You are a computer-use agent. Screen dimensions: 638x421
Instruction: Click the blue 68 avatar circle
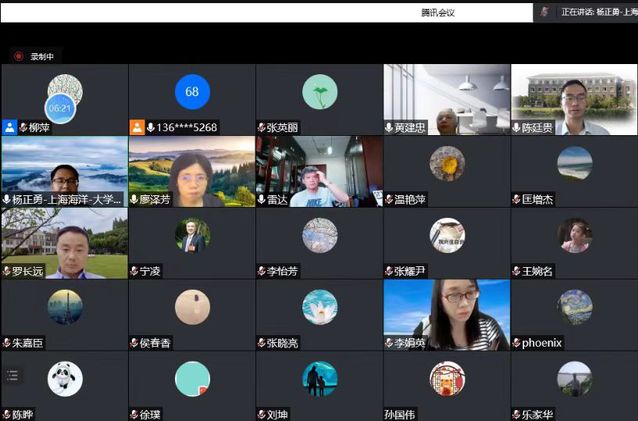(192, 92)
